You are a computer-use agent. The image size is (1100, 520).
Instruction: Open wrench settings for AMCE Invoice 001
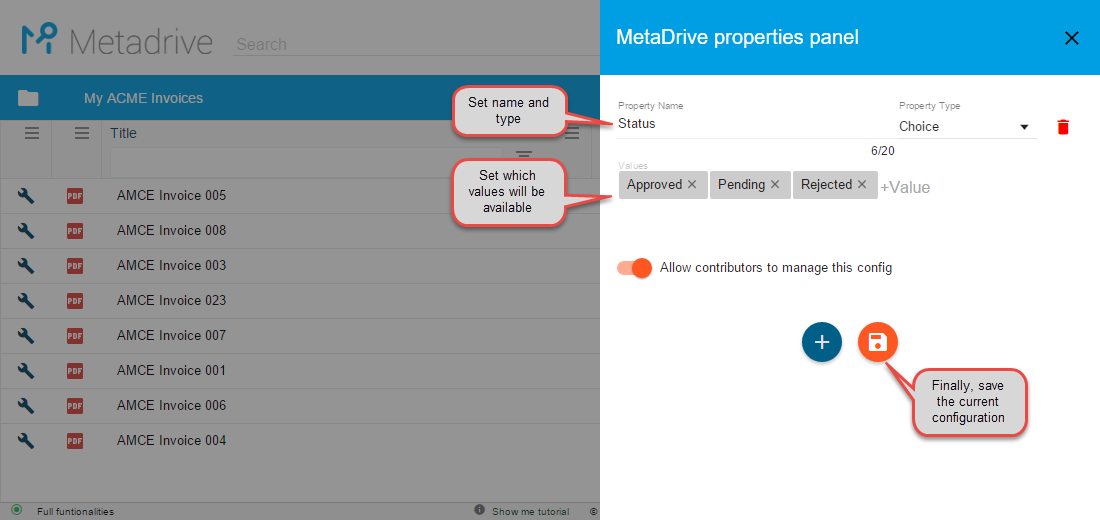click(x=26, y=371)
